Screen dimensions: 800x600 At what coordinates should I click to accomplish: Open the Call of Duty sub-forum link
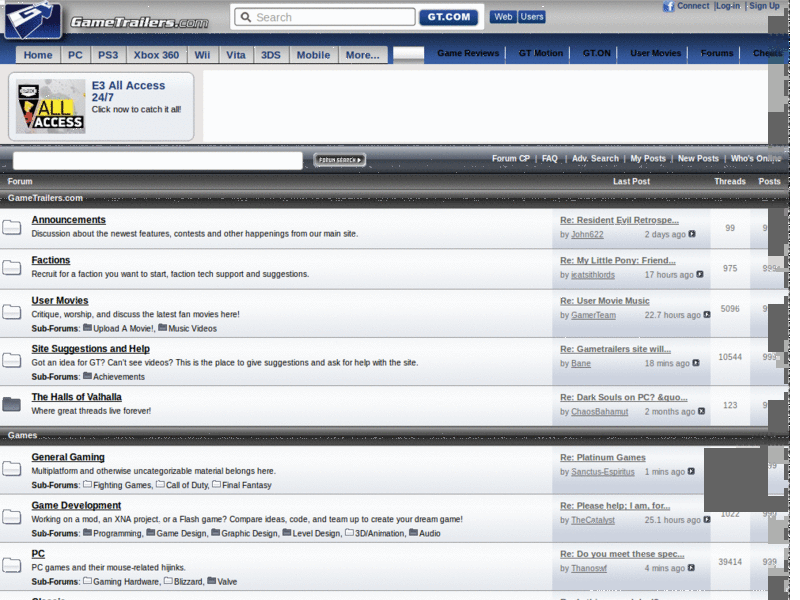pos(187,485)
